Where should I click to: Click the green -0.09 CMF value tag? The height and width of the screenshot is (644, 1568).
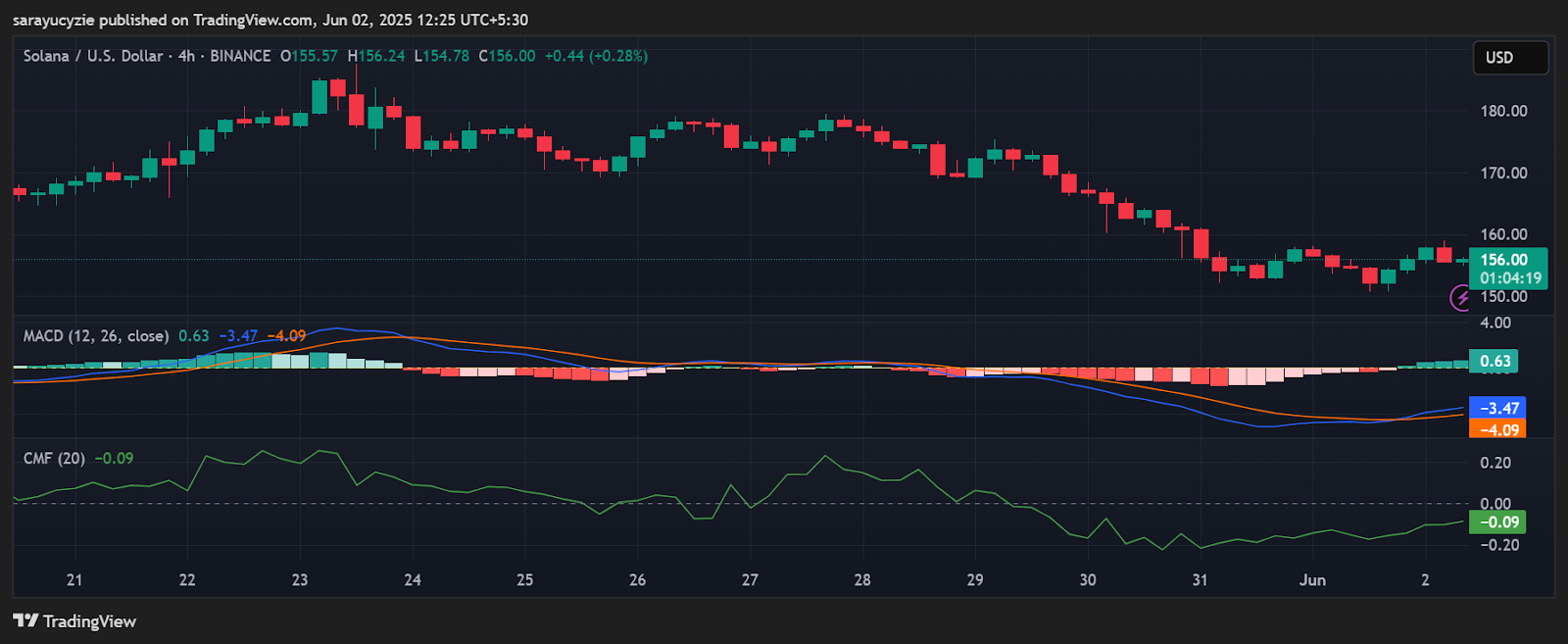pyautogui.click(x=1499, y=522)
